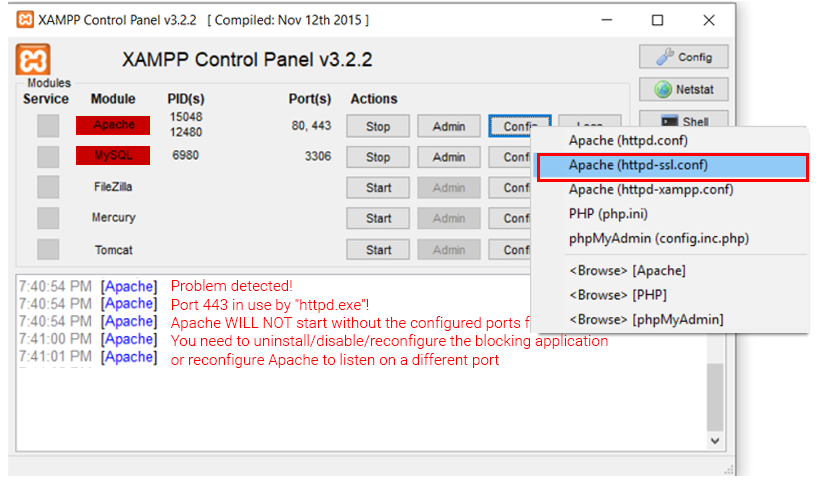Toggle the MySQL service checkbox
The width and height of the screenshot is (822, 480).
pos(48,156)
